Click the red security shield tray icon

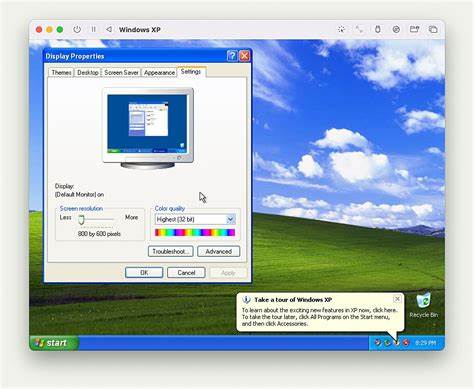pos(406,342)
